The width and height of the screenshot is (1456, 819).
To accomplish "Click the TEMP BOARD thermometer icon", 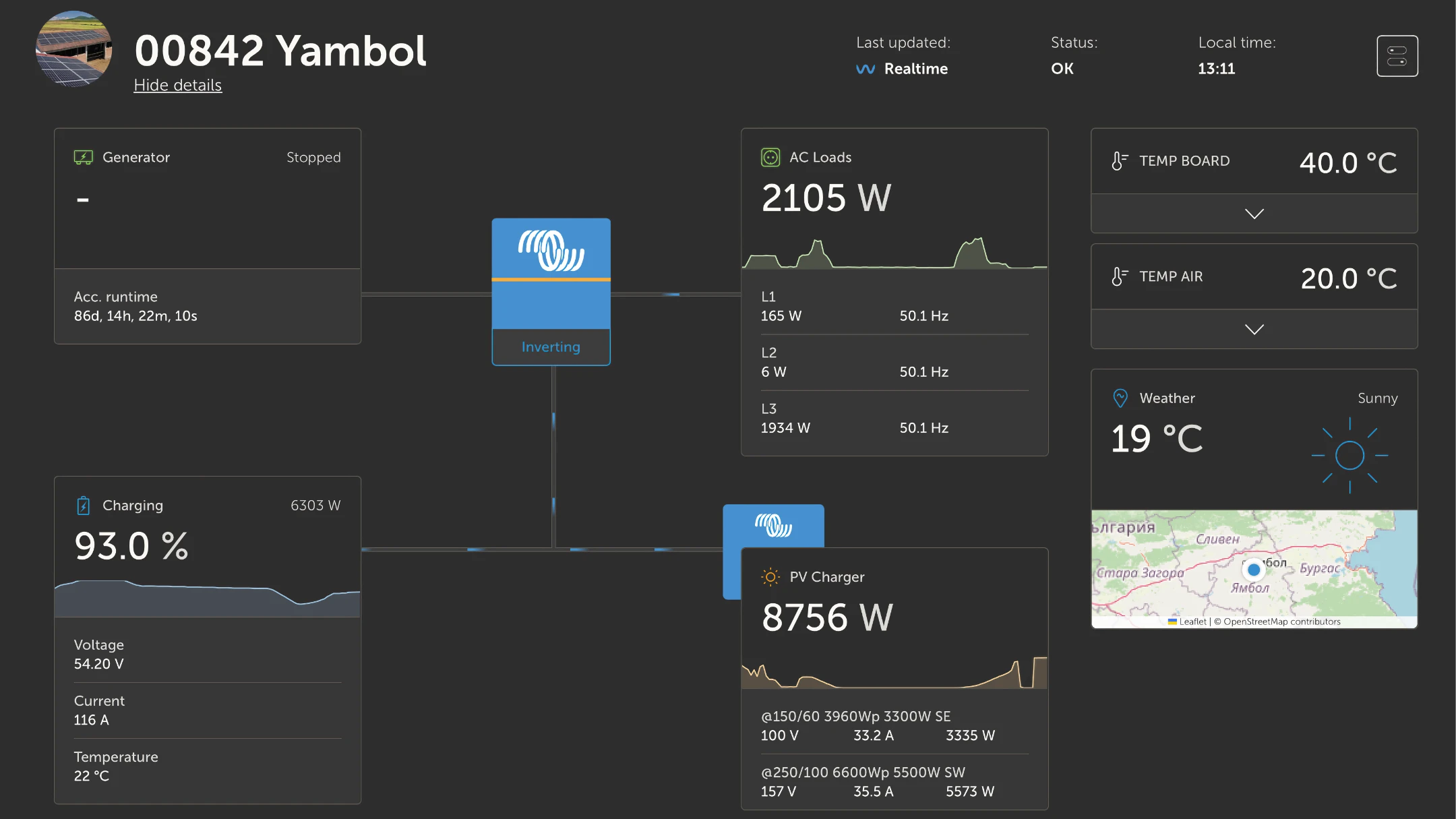I will 1119,161.
